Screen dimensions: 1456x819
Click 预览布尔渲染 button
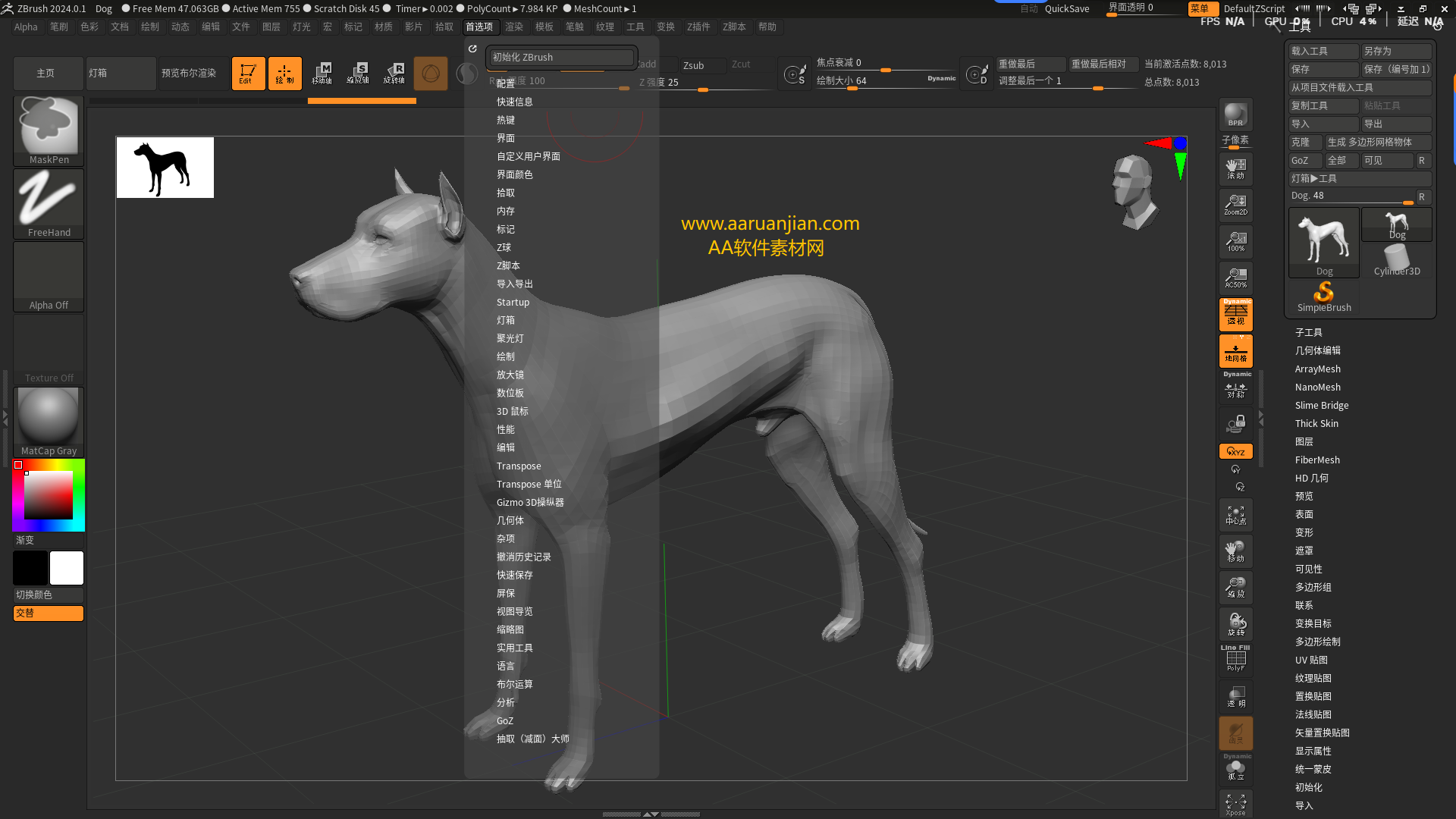click(x=192, y=73)
